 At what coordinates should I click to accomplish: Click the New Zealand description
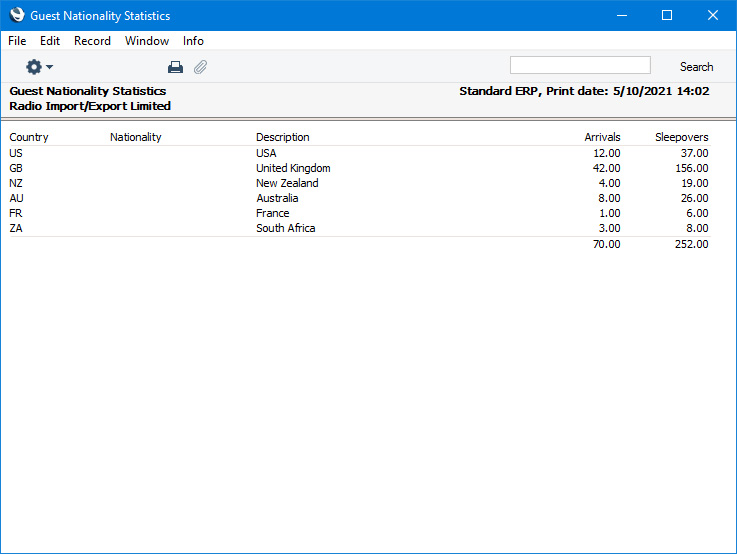click(287, 183)
